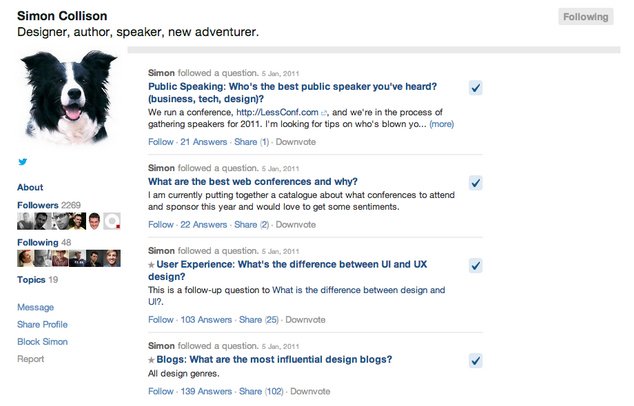
Task: Click the Following button
Action: pyautogui.click(x=585, y=17)
